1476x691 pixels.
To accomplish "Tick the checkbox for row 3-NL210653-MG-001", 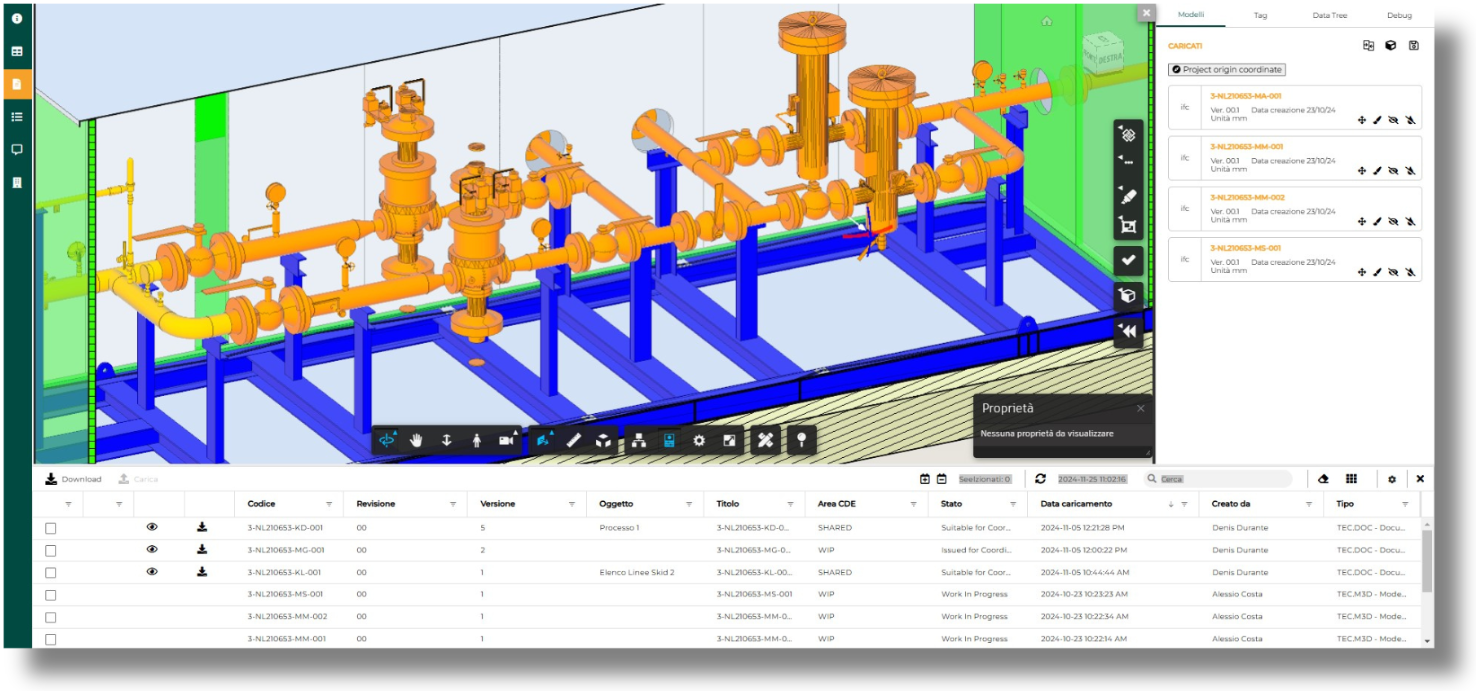I will click(x=51, y=550).
